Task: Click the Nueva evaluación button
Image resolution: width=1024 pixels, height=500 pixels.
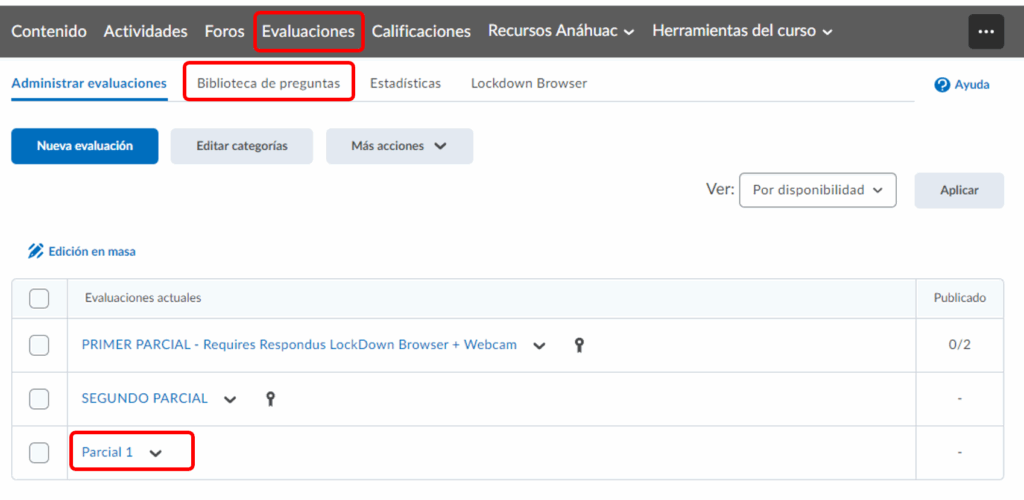Action: 85,146
